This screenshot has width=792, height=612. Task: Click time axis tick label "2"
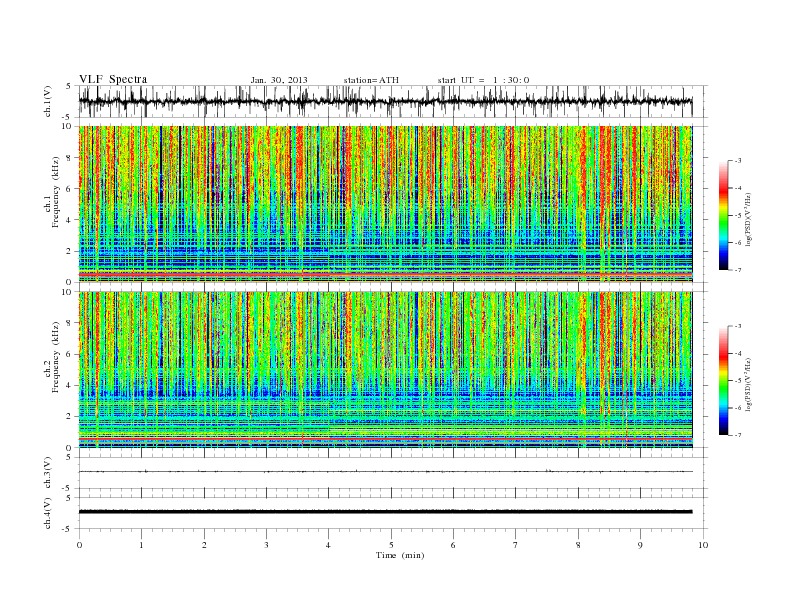click(204, 545)
